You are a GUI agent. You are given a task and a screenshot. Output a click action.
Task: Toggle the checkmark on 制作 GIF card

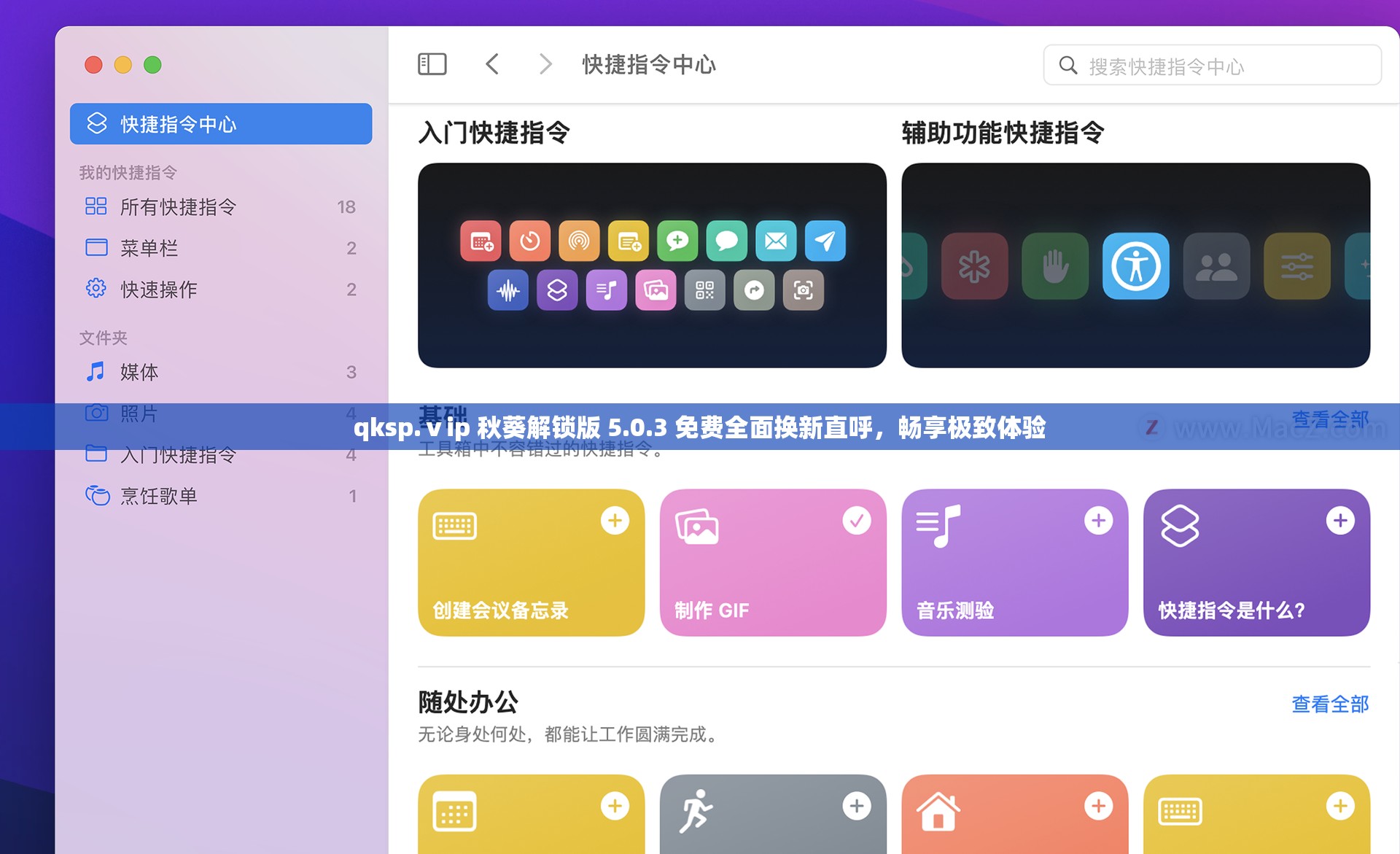[x=857, y=520]
